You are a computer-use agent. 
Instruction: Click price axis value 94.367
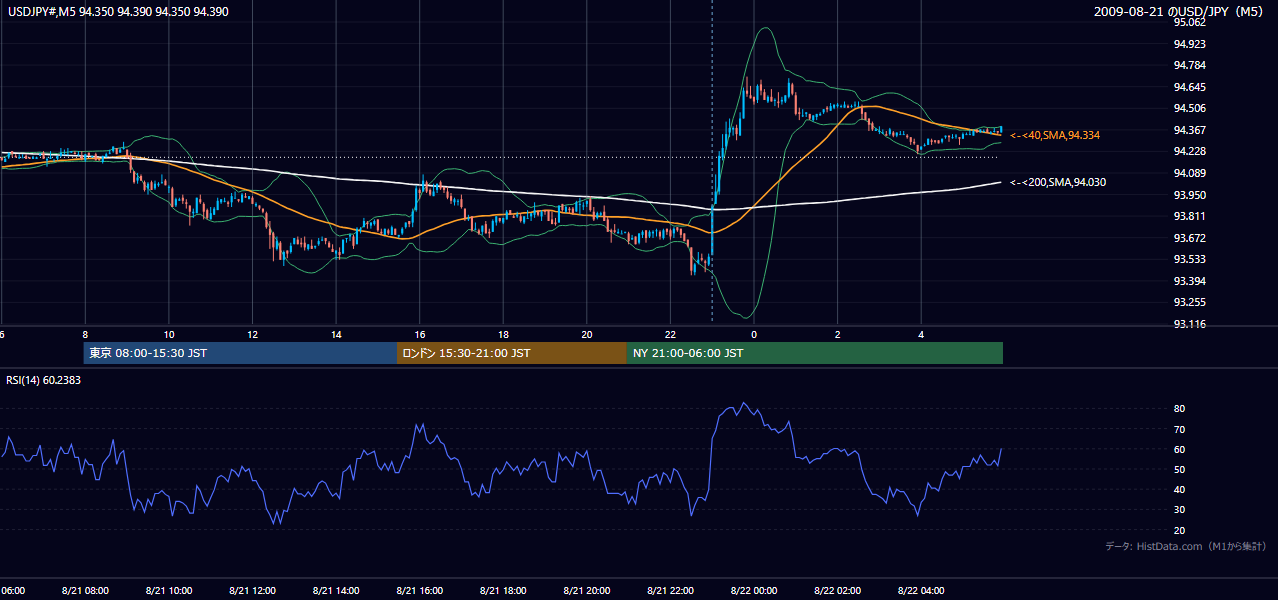tap(1190, 130)
